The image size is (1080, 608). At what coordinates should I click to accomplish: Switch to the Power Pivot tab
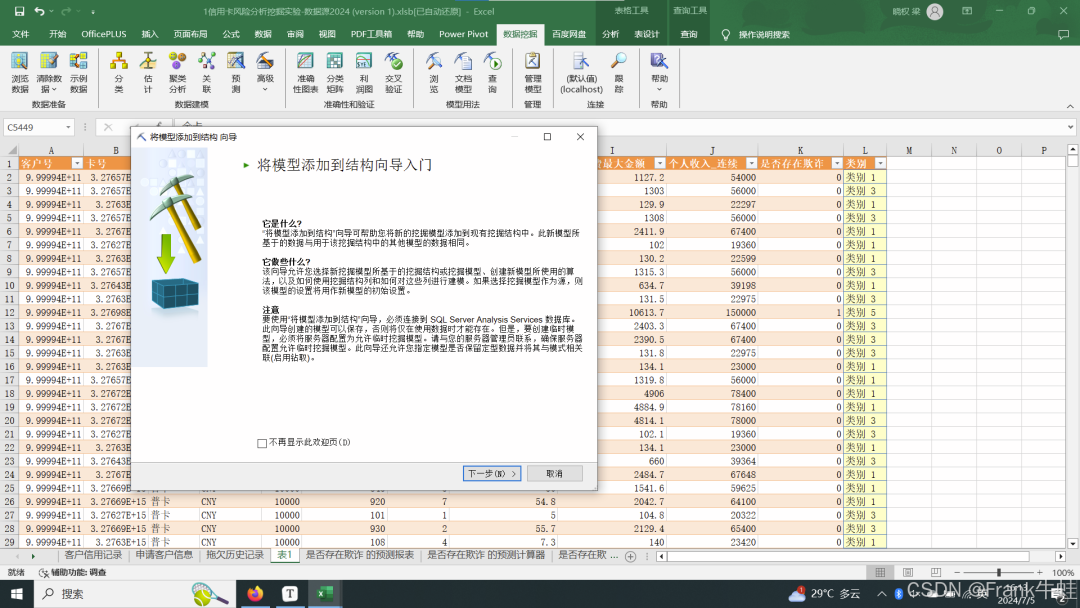463,34
